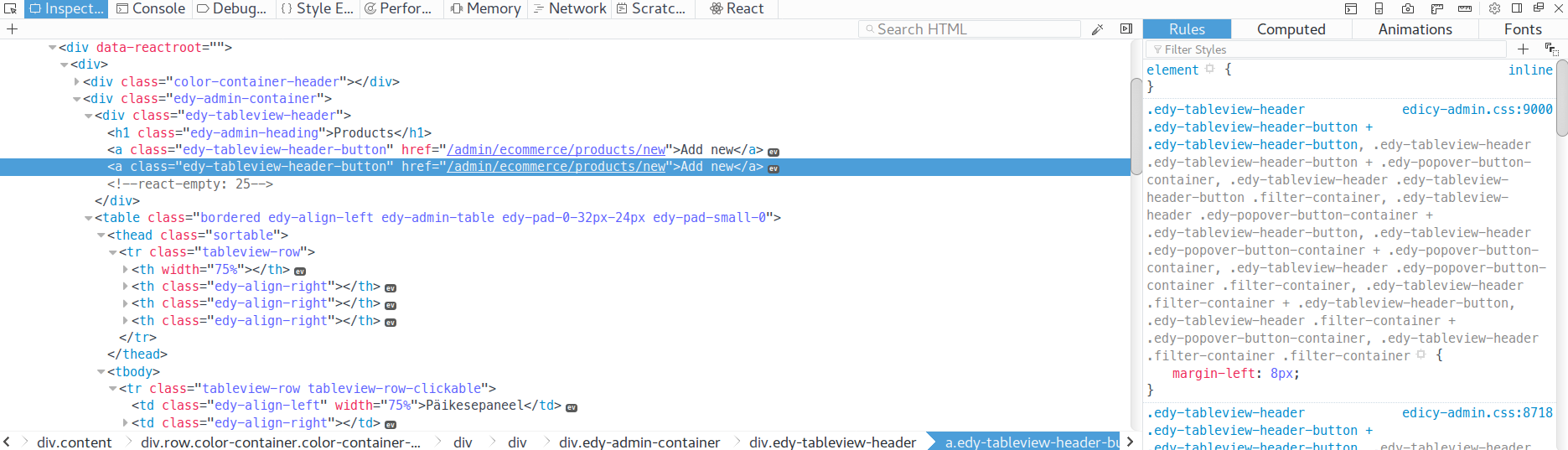1568x450 pixels.
Task: Expand the th width 75% node
Action: tap(126, 270)
